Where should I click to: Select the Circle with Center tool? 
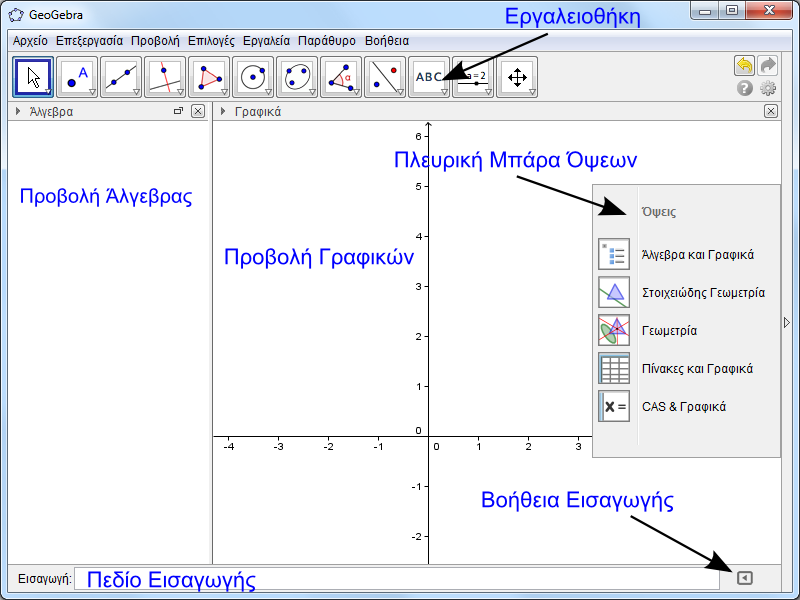(253, 78)
